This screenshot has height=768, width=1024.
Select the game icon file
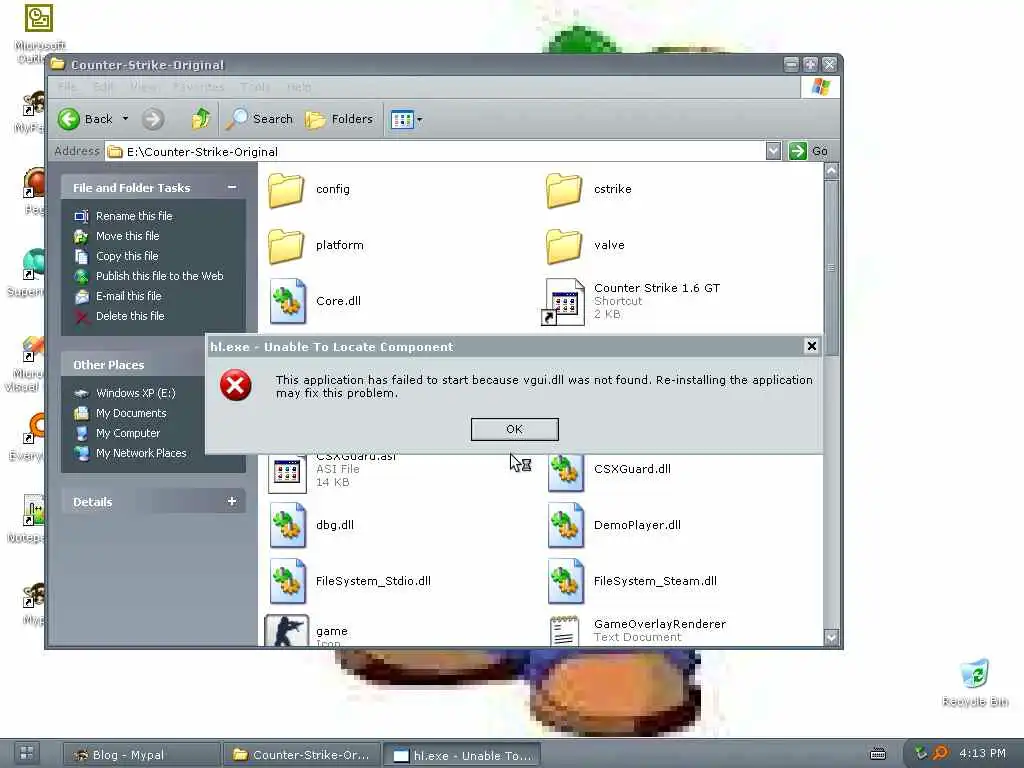(x=307, y=631)
